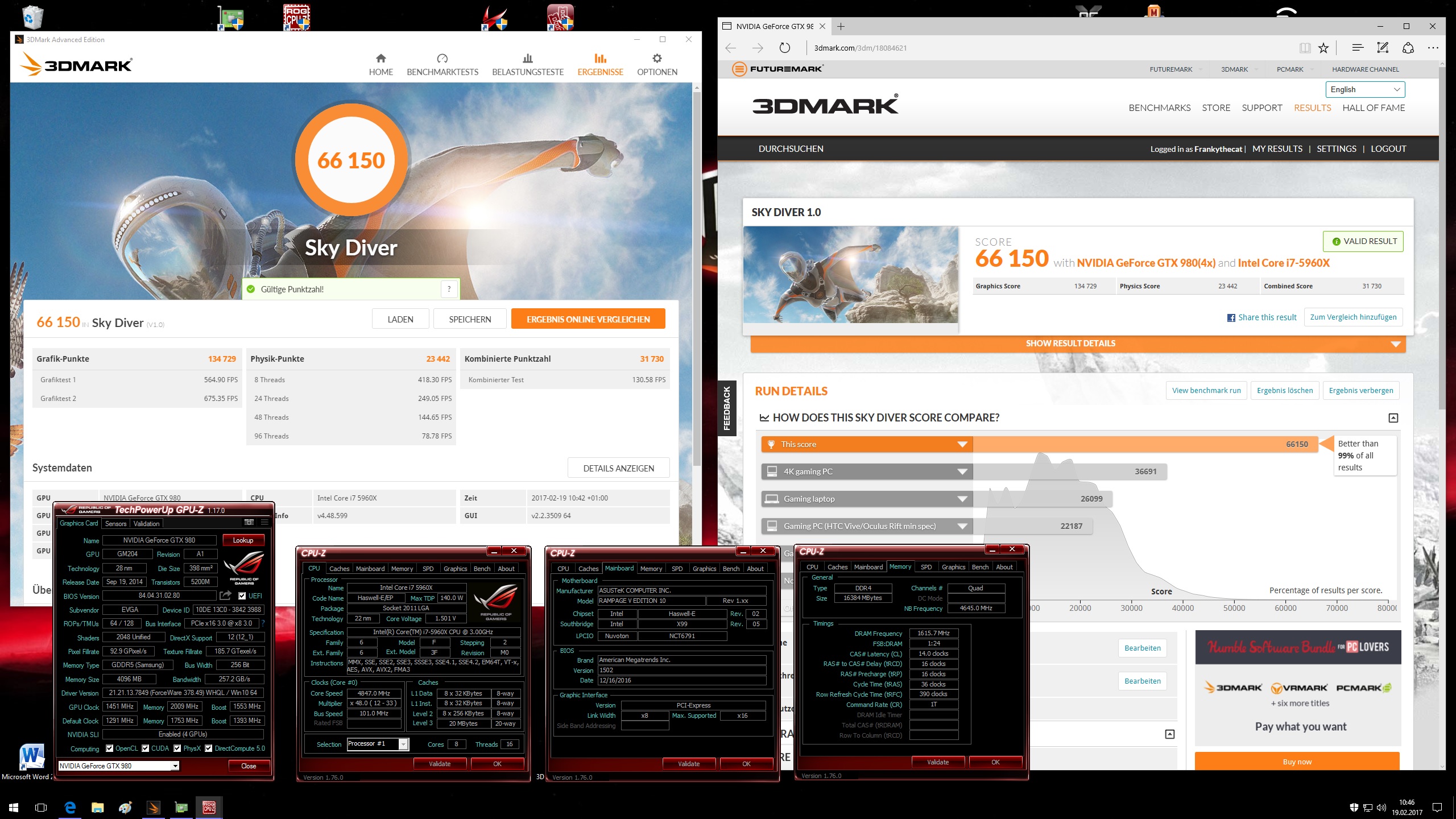Open the Edge hub lines icon
The image size is (1456, 819).
coord(1358,48)
